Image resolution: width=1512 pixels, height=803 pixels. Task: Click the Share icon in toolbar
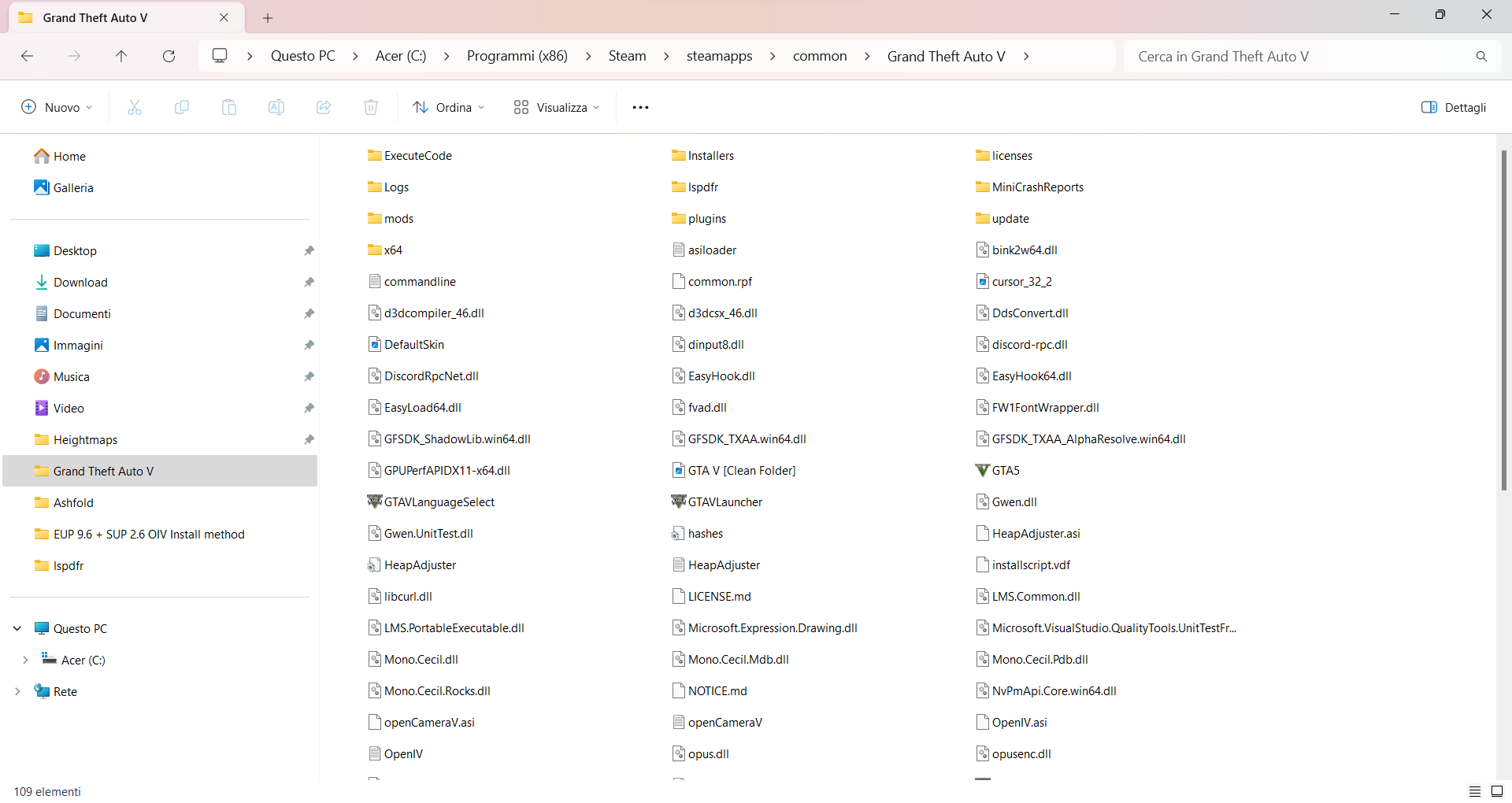click(324, 107)
